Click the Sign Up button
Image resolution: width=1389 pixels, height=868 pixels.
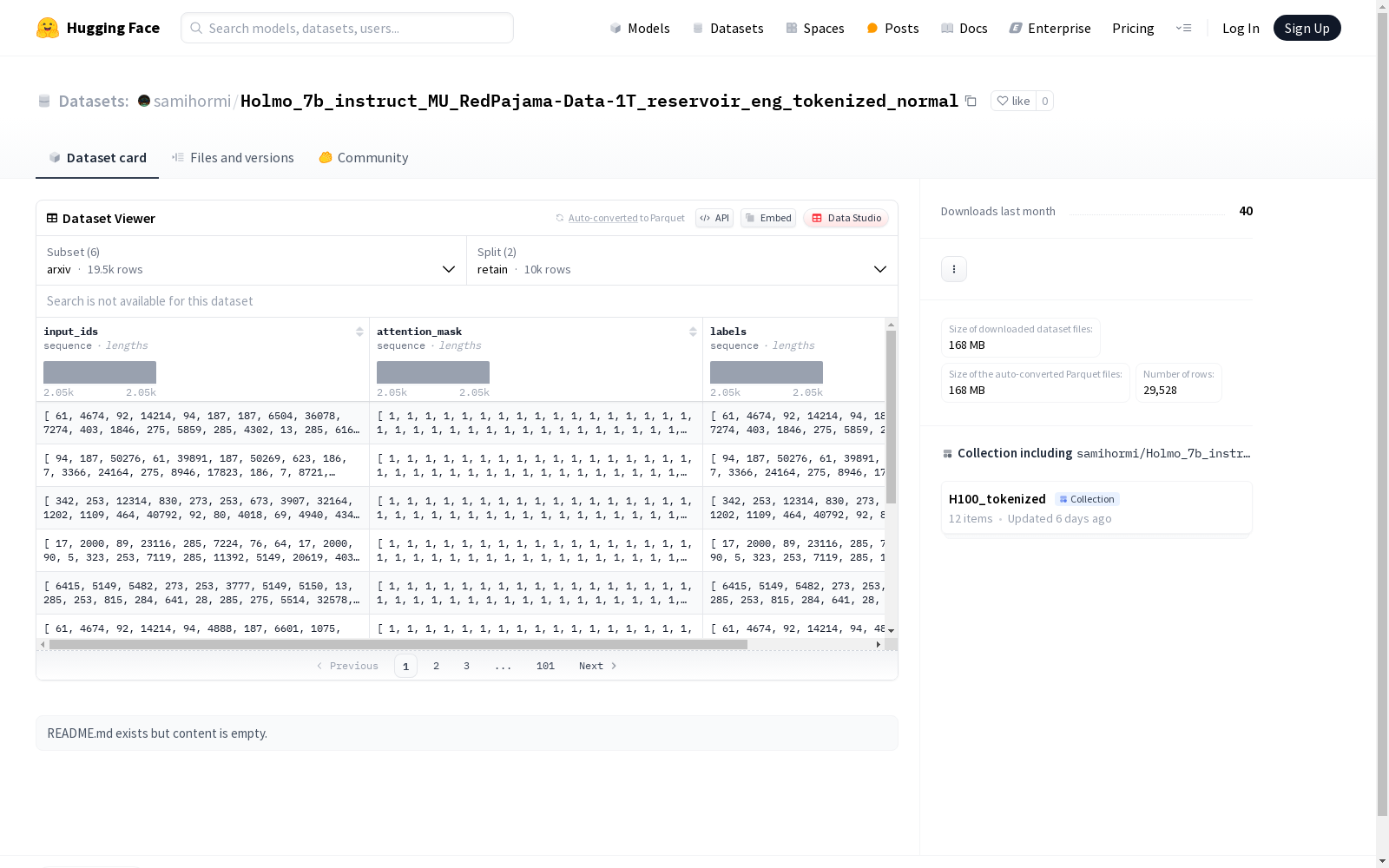(1307, 28)
